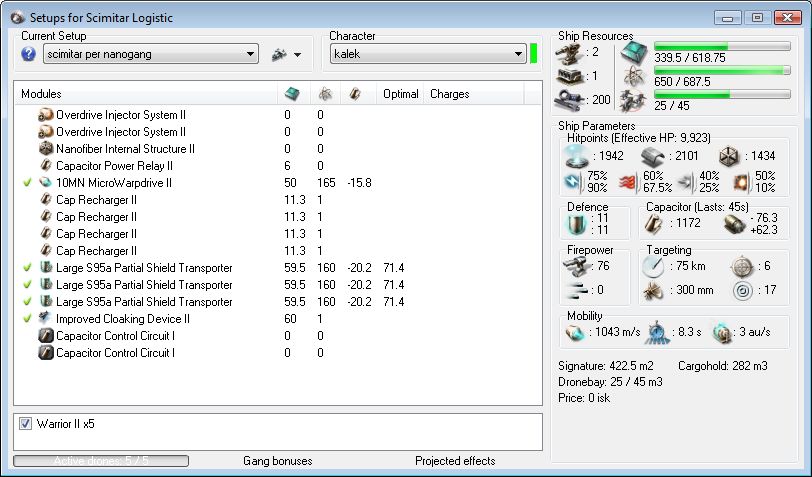Toggle the Warrior II x5 drone checkbox
Screen dimensions: 812x477
tap(25, 424)
